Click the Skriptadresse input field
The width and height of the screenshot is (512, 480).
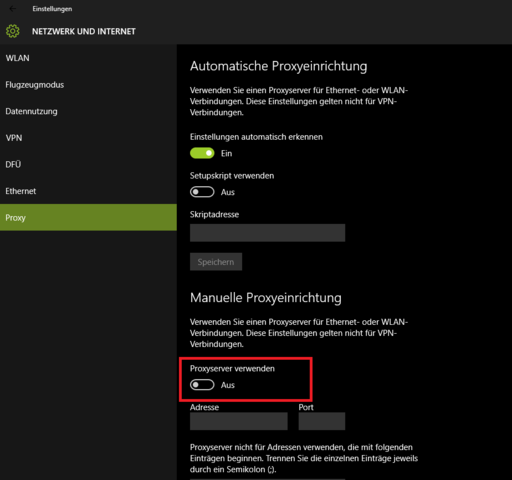(268, 233)
